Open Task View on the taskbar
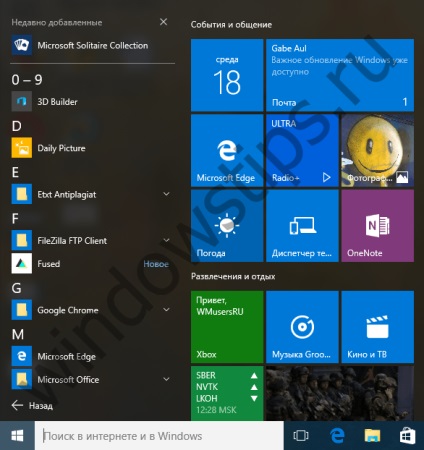 301,435
